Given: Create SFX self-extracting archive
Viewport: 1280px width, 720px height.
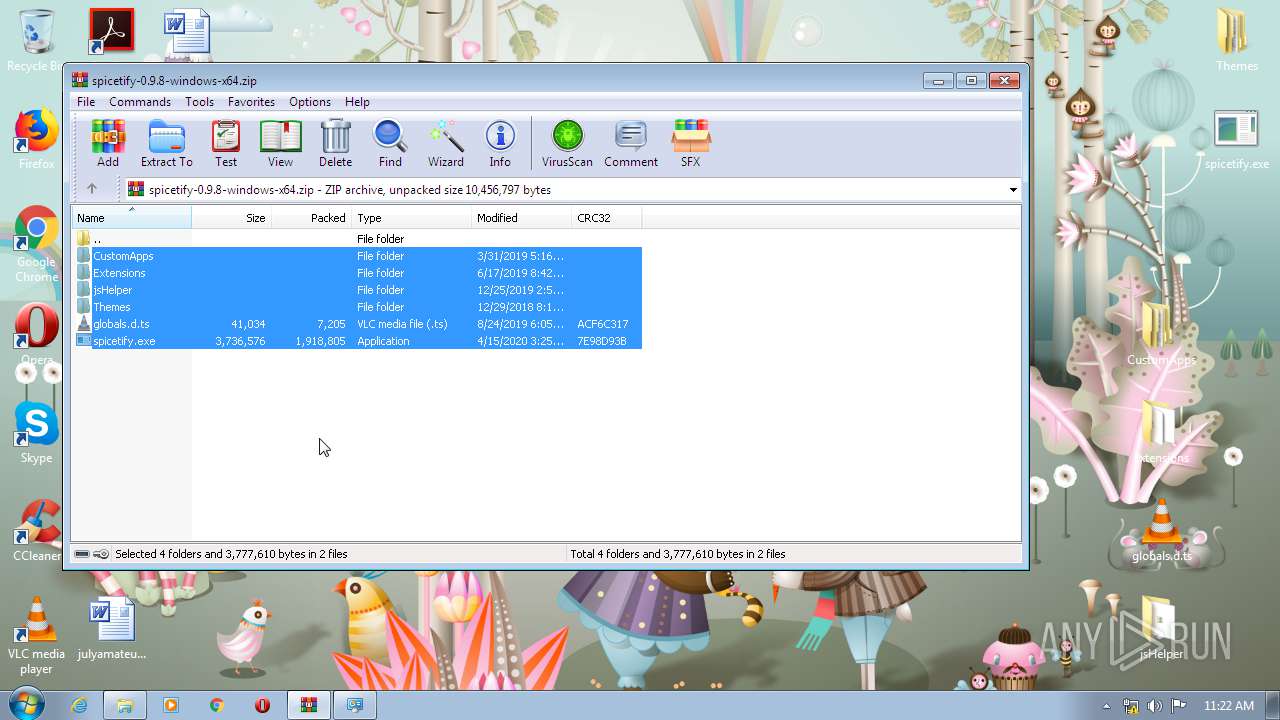Looking at the screenshot, I should 690,143.
